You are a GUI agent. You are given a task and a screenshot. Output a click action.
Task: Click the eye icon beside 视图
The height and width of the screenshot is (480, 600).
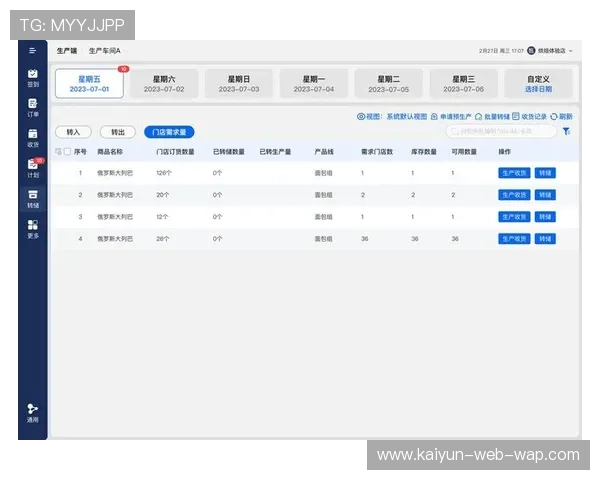[x=360, y=116]
